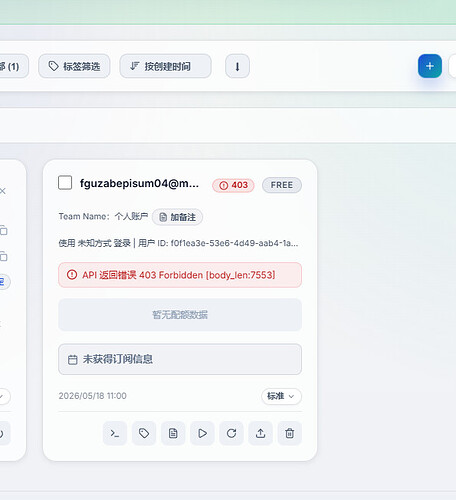Image resolution: width=456 pixels, height=500 pixels.
Task: Select the fguzabepisum04 account checkbox
Action: (65, 183)
